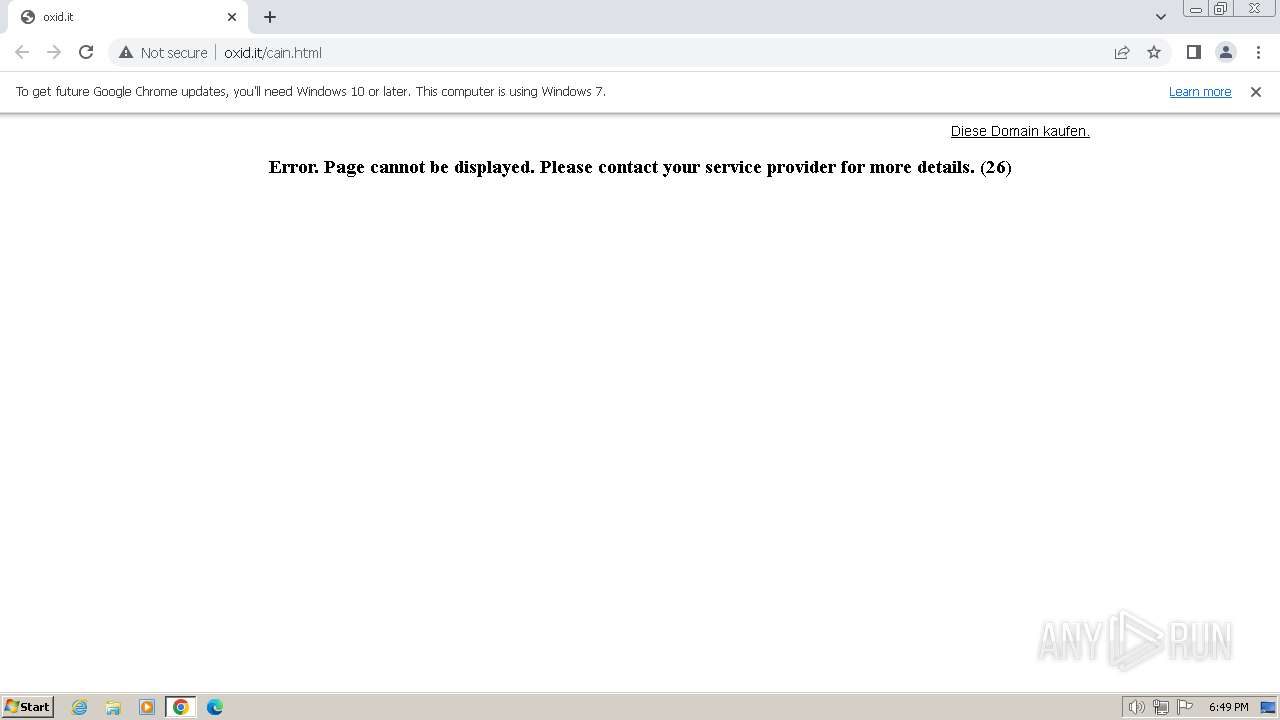Click the address bar URL oxid.it/cain.html
The image size is (1280, 720).
click(273, 53)
